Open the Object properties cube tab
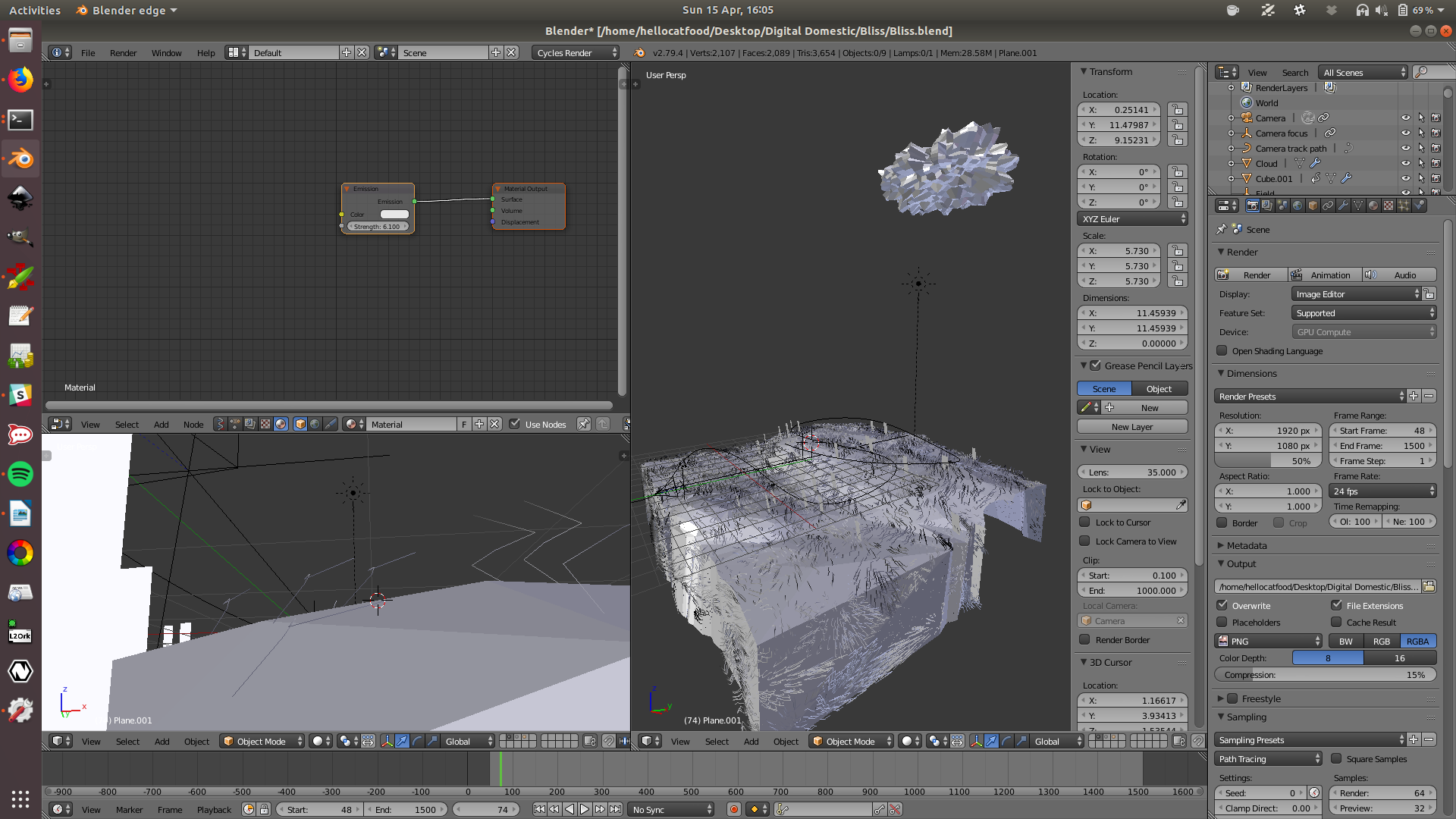 tap(1313, 206)
